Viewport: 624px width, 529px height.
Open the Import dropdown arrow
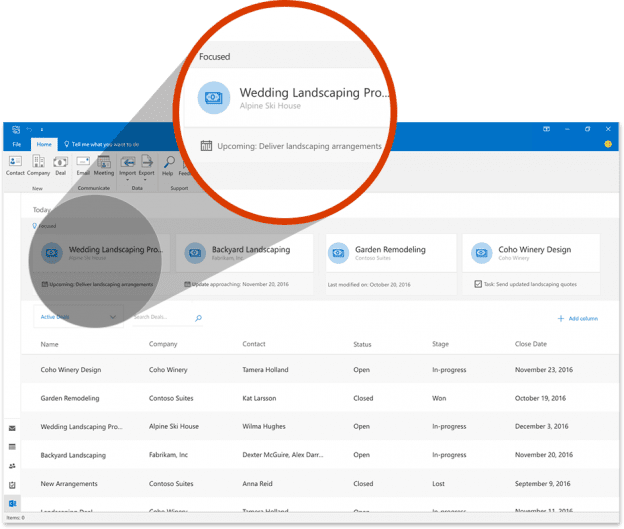click(128, 180)
